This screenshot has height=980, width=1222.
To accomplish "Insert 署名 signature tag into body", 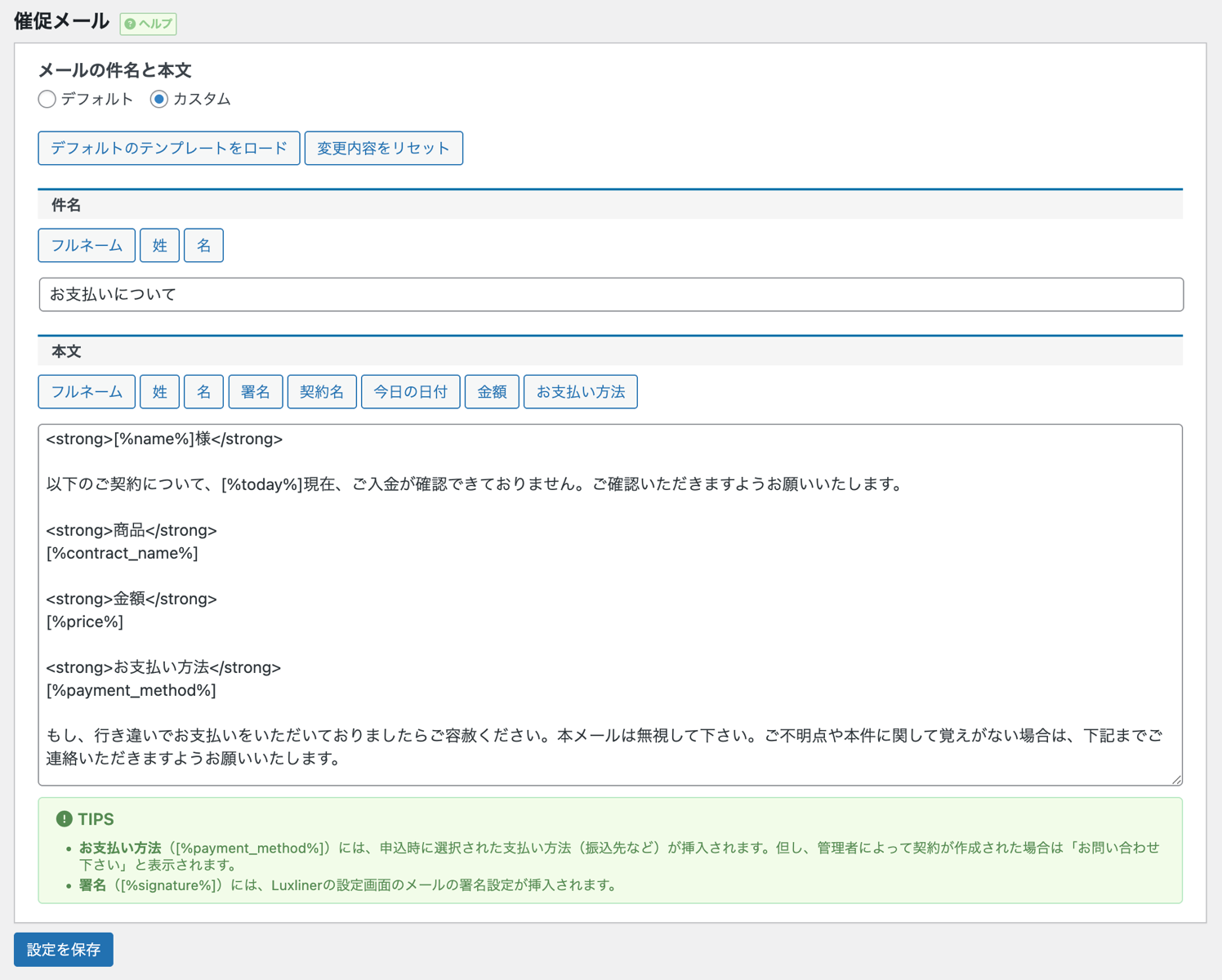I will tap(256, 392).
